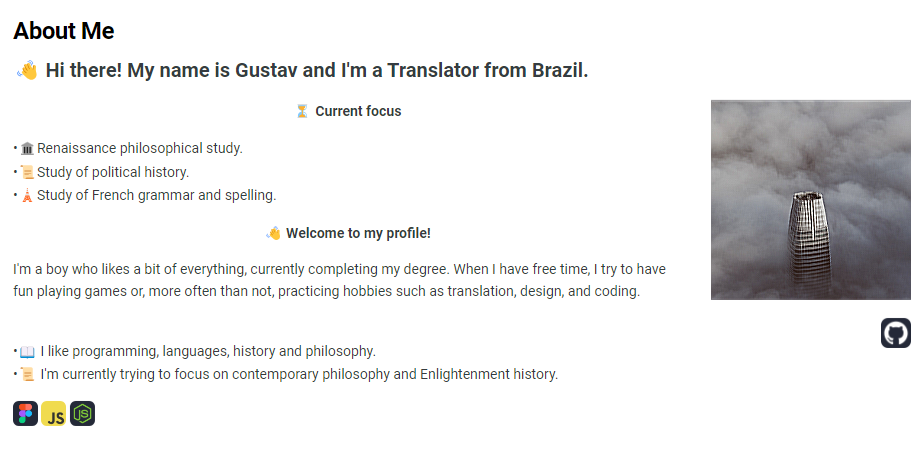Click the classical building emoji icon
The width and height of the screenshot is (917, 453).
27,148
